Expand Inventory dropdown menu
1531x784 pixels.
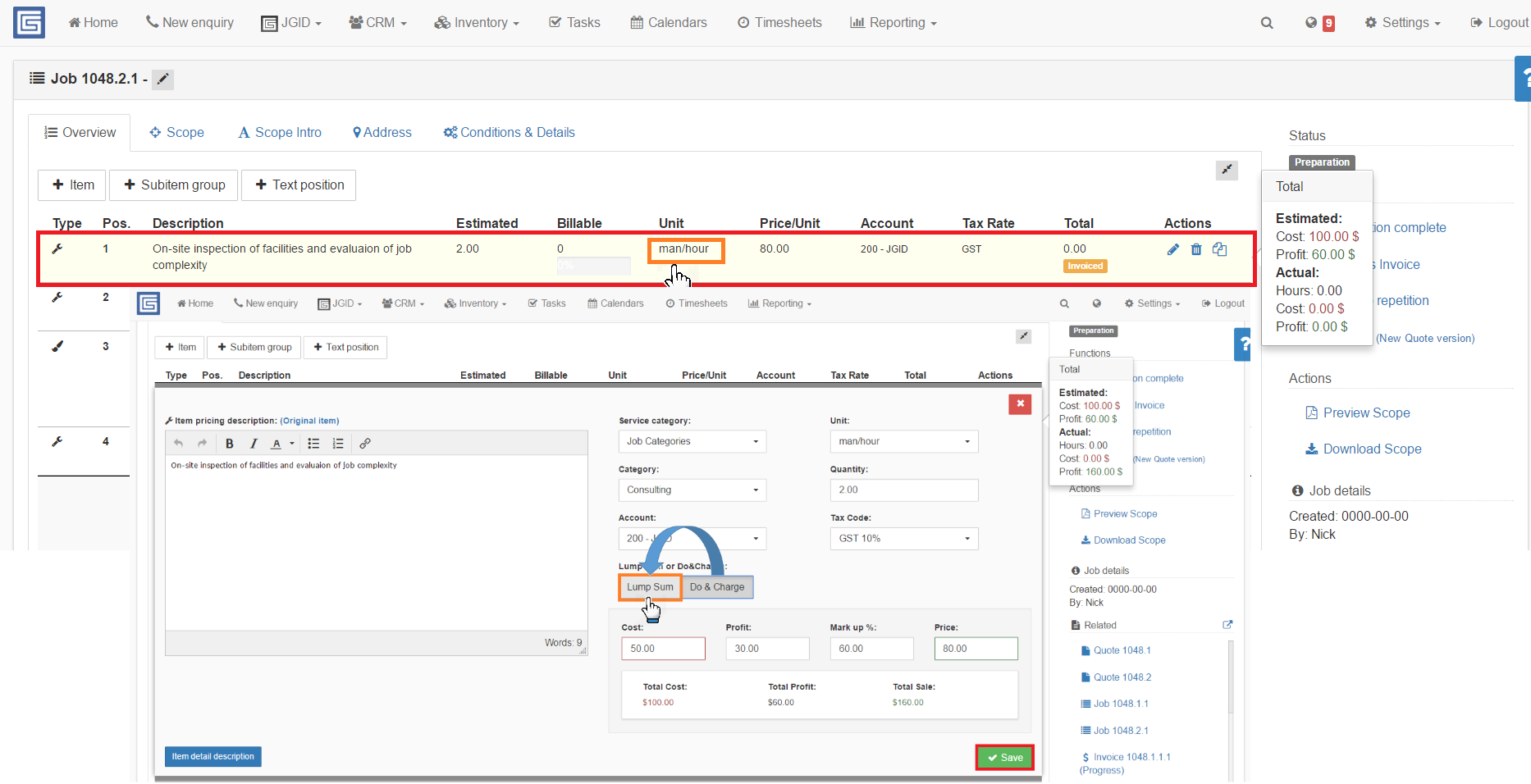coord(477,23)
